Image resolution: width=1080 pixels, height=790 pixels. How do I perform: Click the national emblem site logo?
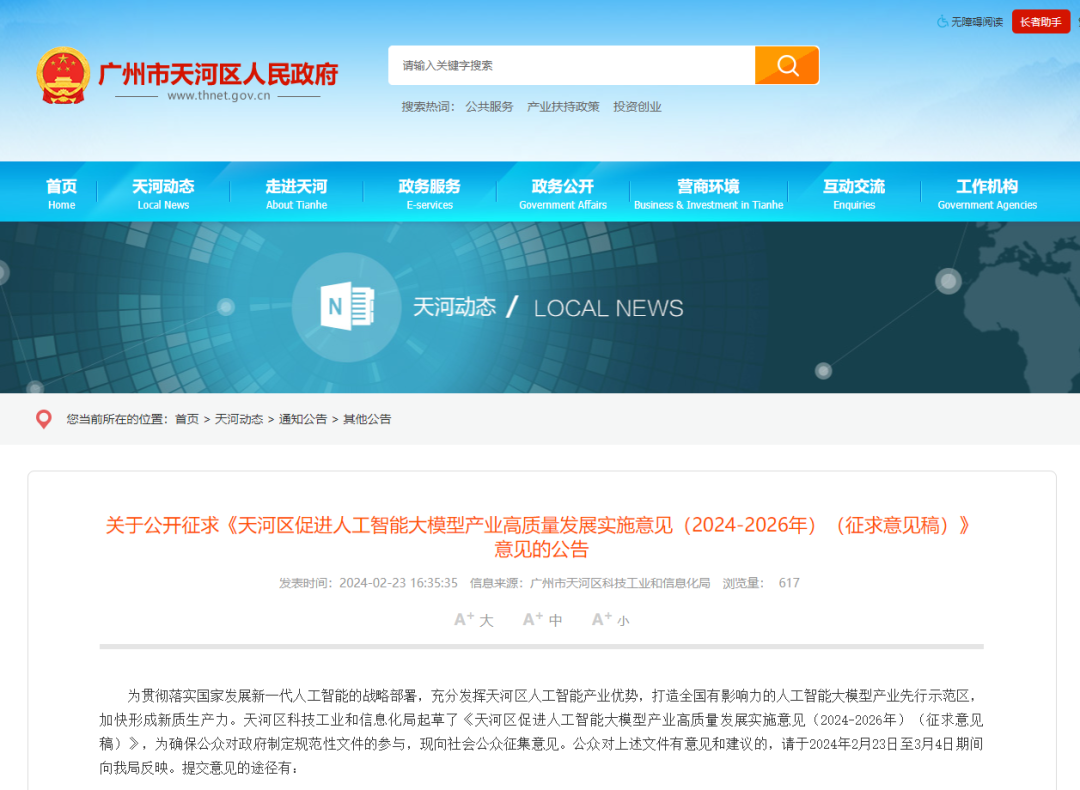click(x=64, y=72)
